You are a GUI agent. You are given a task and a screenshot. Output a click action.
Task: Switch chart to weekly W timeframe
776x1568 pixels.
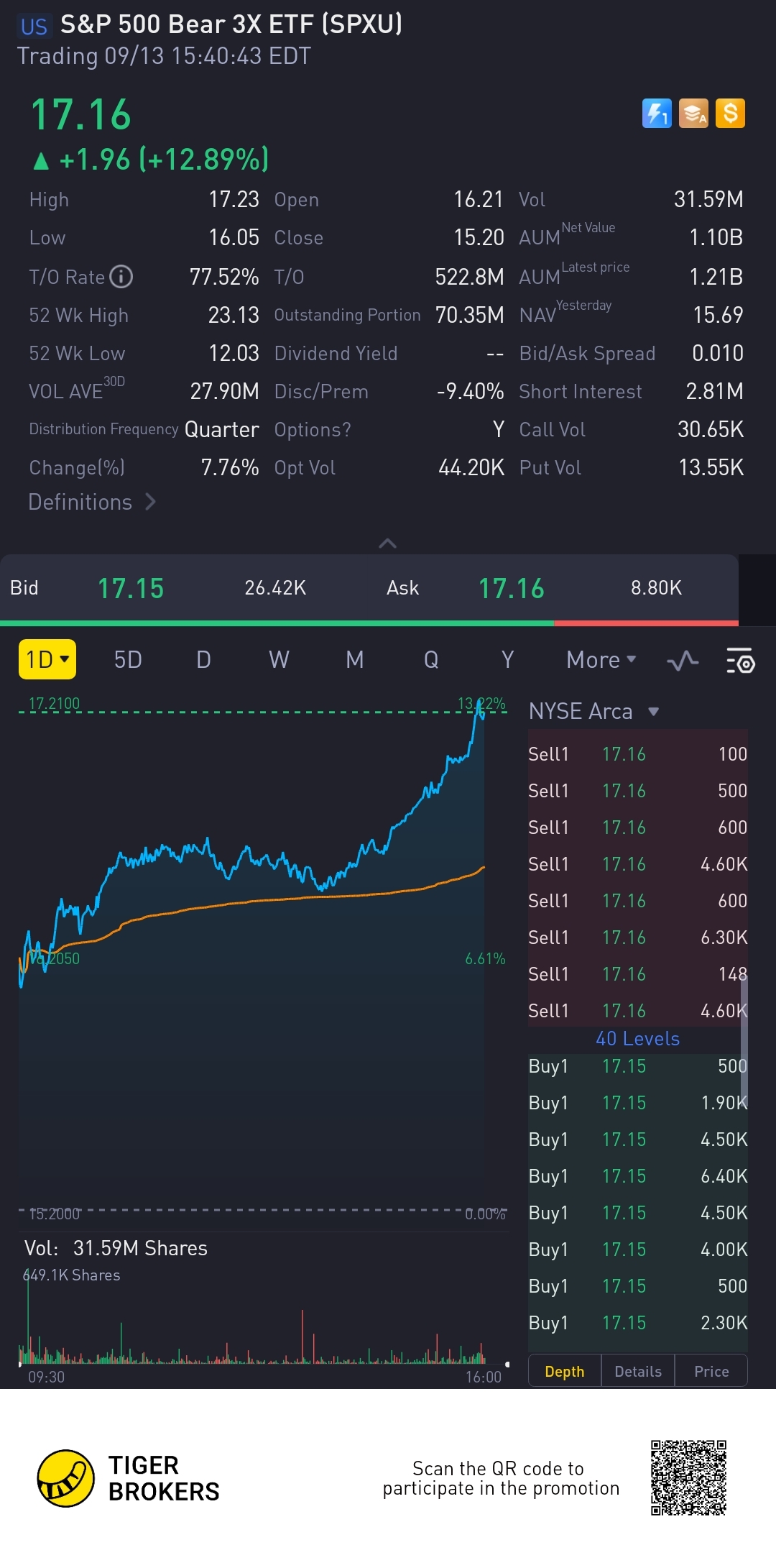[x=279, y=660]
